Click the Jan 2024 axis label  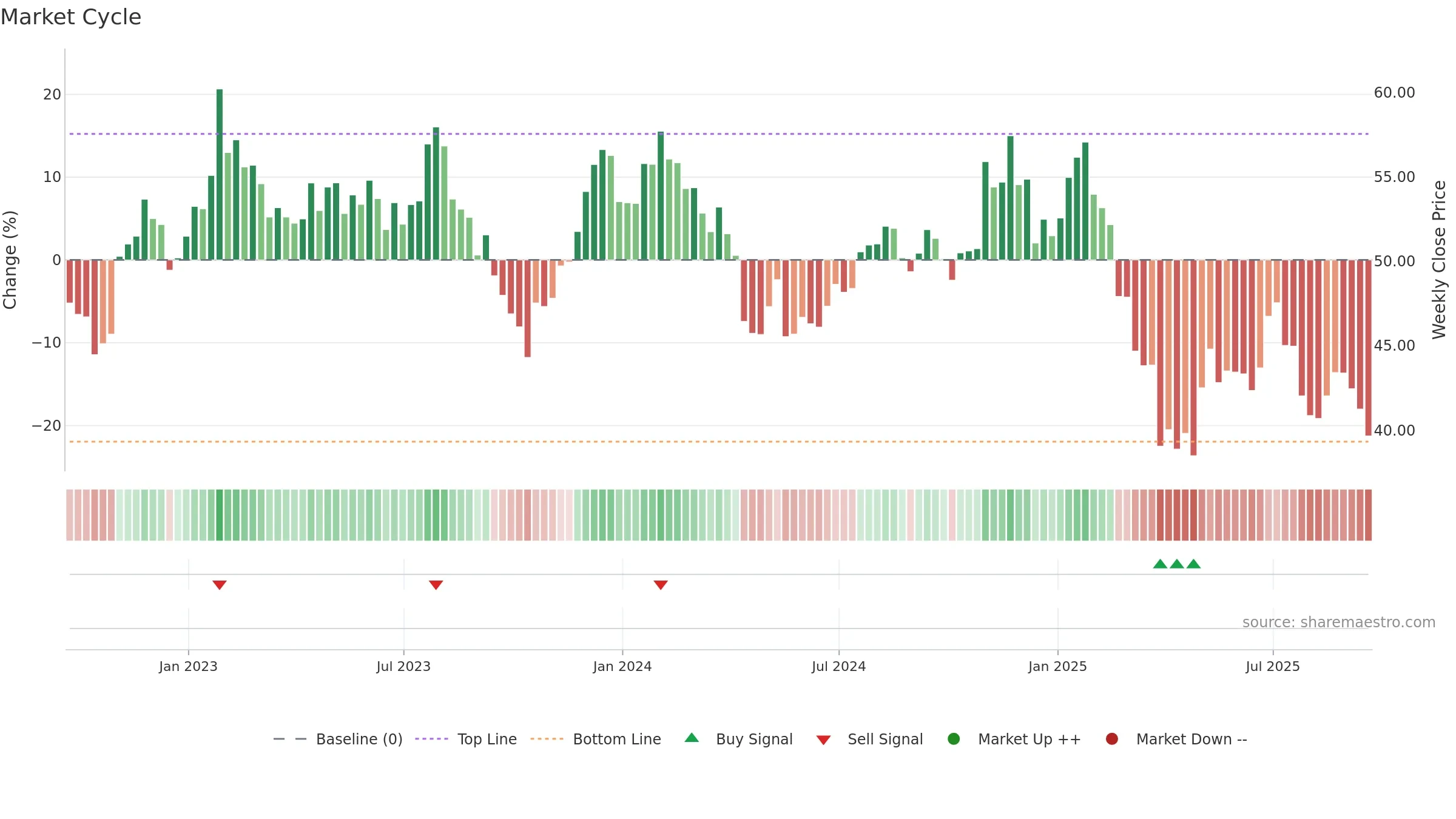click(x=622, y=667)
